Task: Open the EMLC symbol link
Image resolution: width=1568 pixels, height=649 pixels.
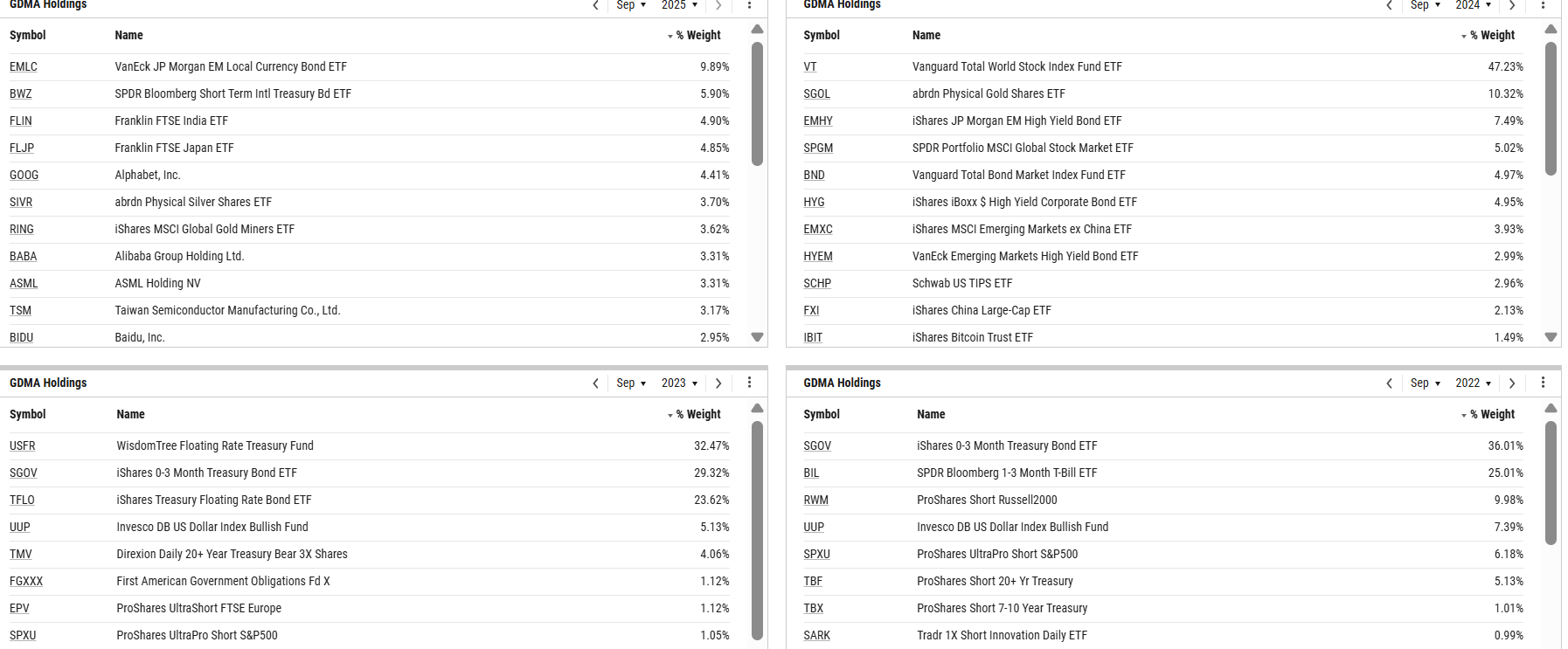Action: click(x=24, y=67)
